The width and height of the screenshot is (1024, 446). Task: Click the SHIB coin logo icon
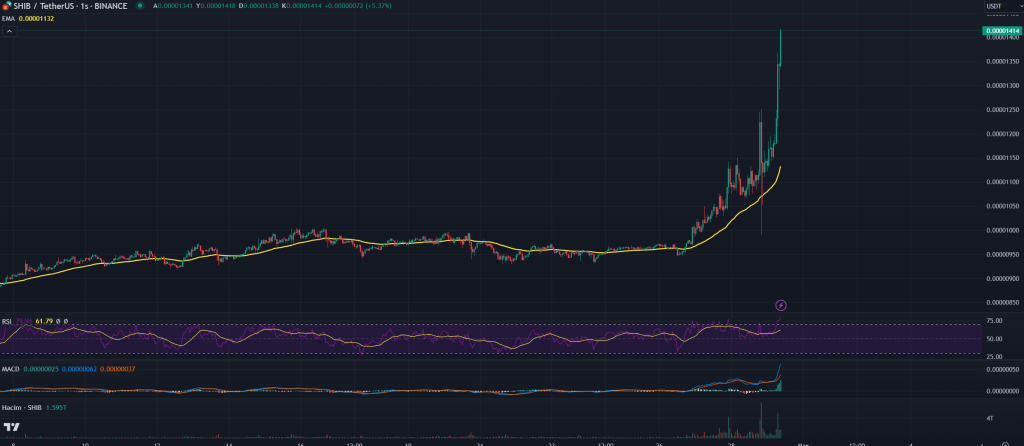pyautogui.click(x=7, y=6)
